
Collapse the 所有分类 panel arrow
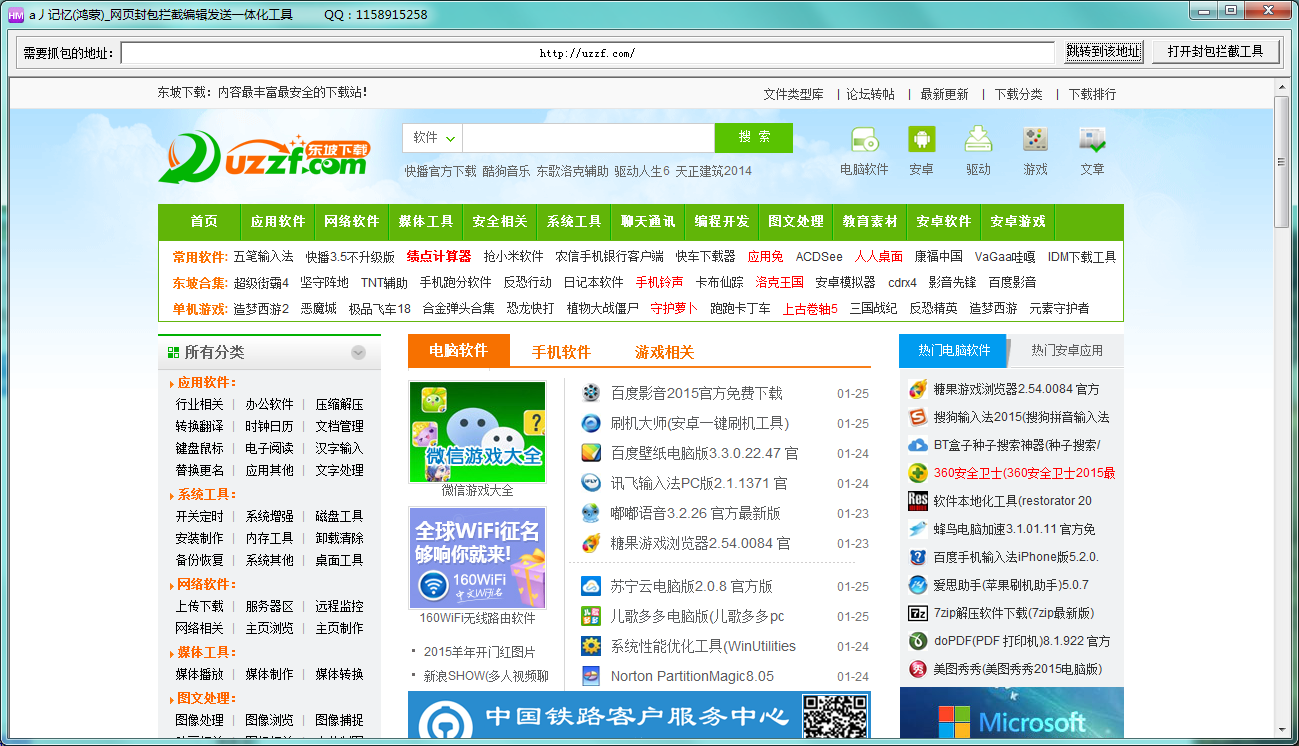[x=358, y=352]
